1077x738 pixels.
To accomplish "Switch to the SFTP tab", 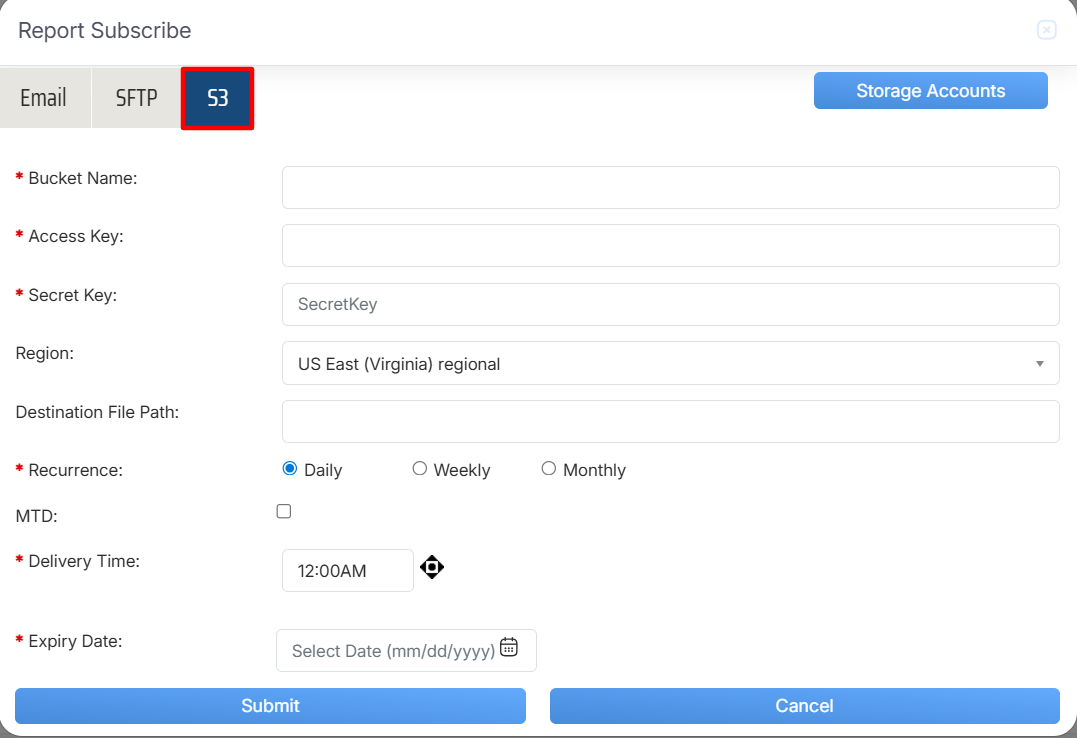I will tap(136, 98).
